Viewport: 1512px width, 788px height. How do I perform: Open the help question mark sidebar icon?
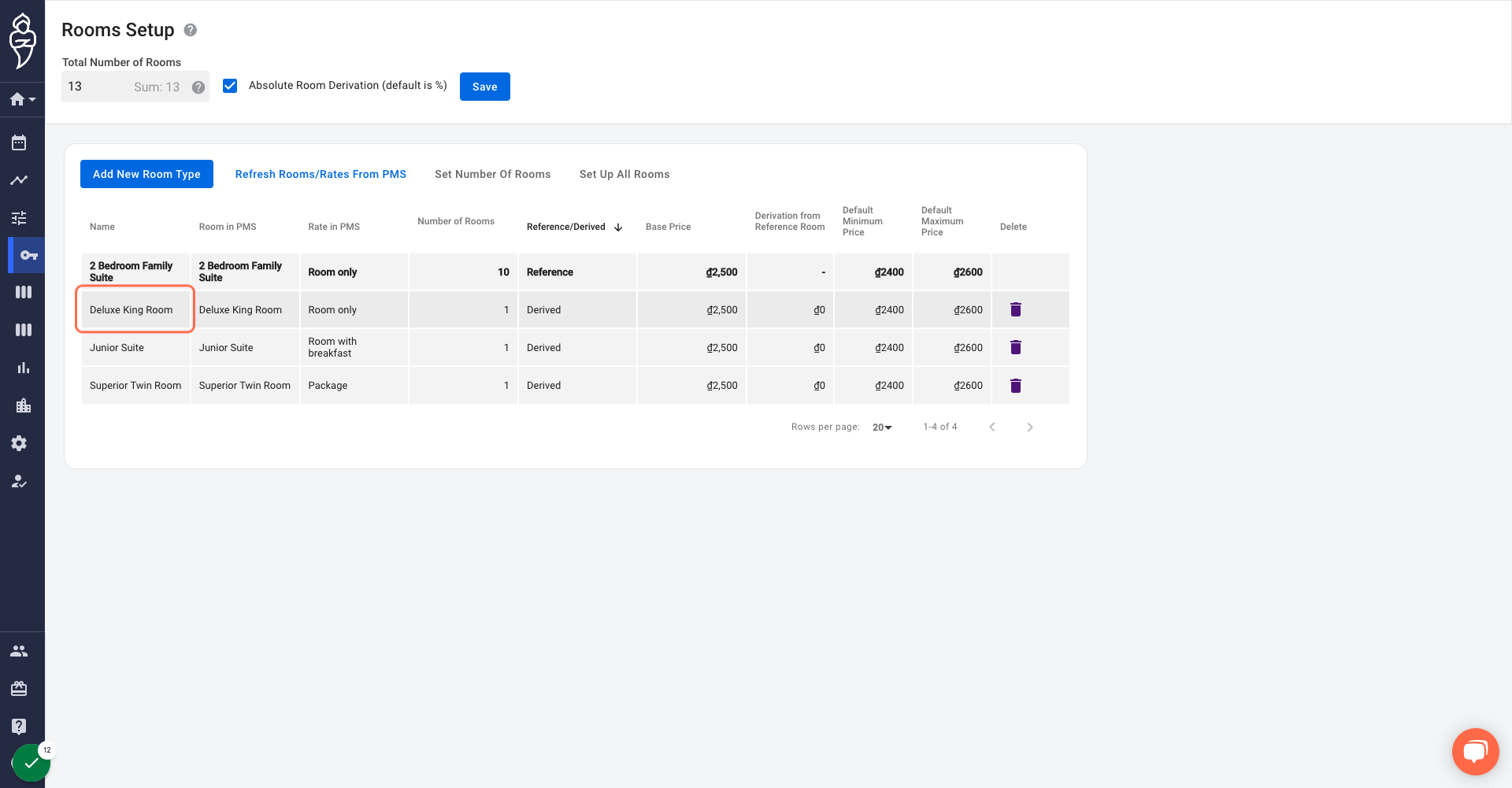tap(19, 727)
